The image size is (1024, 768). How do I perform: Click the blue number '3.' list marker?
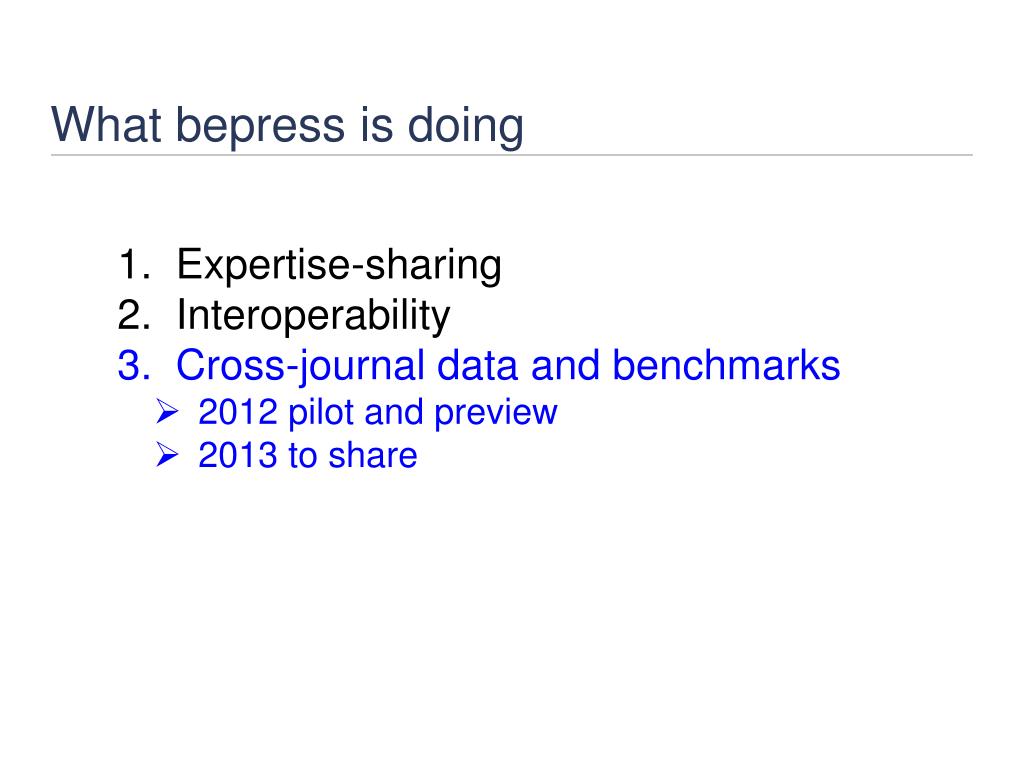coord(135,365)
